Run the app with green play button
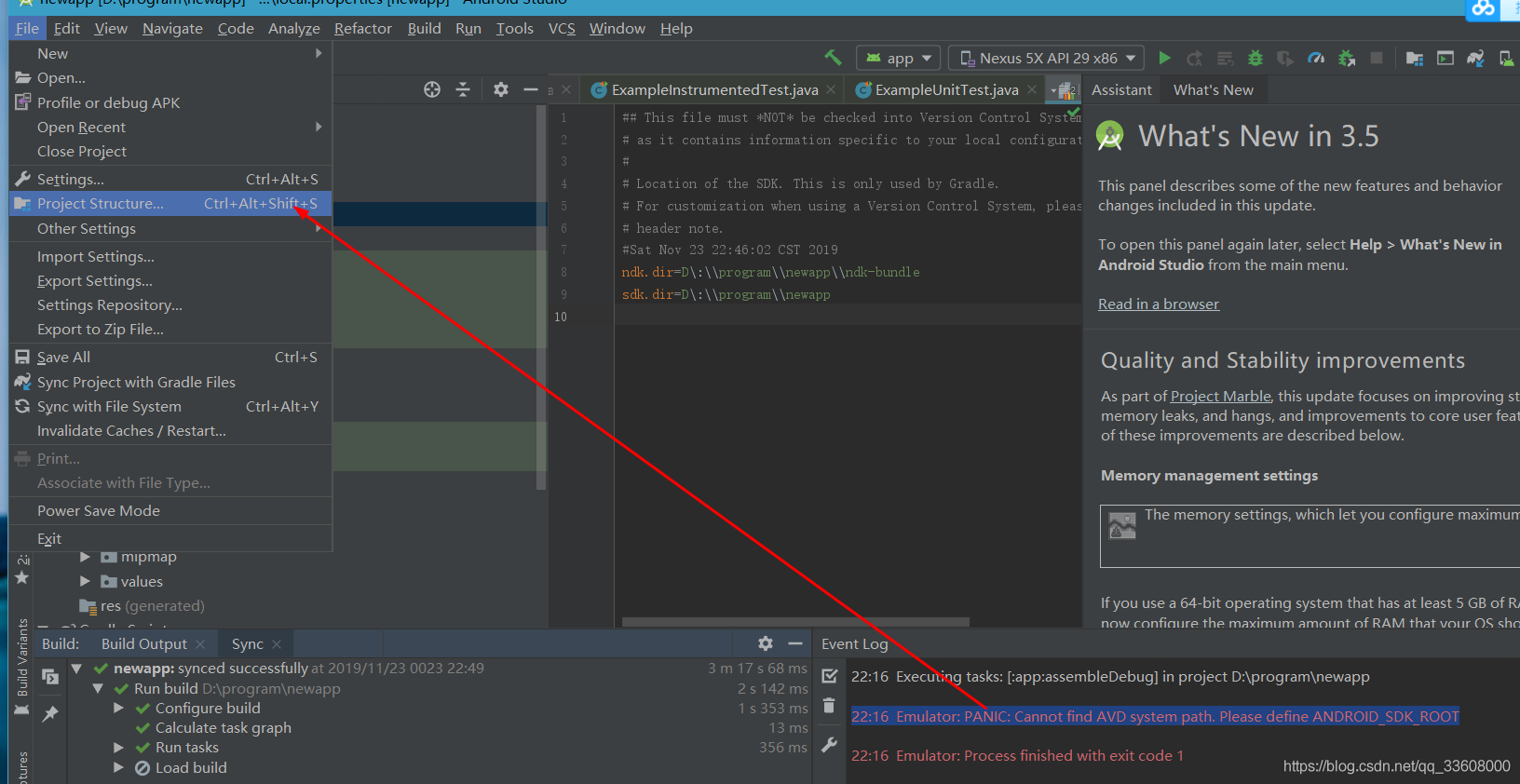Image resolution: width=1520 pixels, height=784 pixels. point(1164,58)
